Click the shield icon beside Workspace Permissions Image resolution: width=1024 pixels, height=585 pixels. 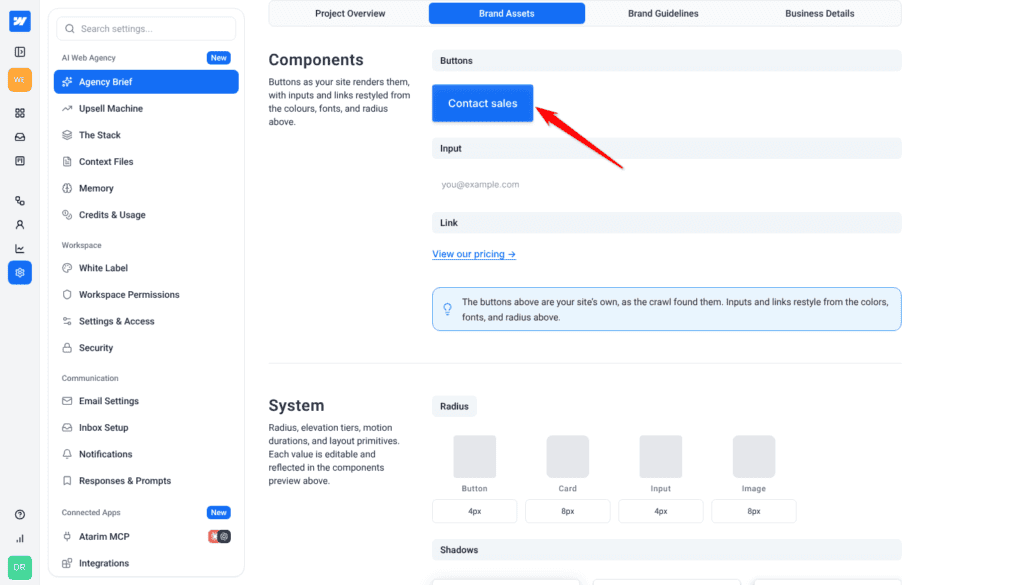click(x=67, y=294)
